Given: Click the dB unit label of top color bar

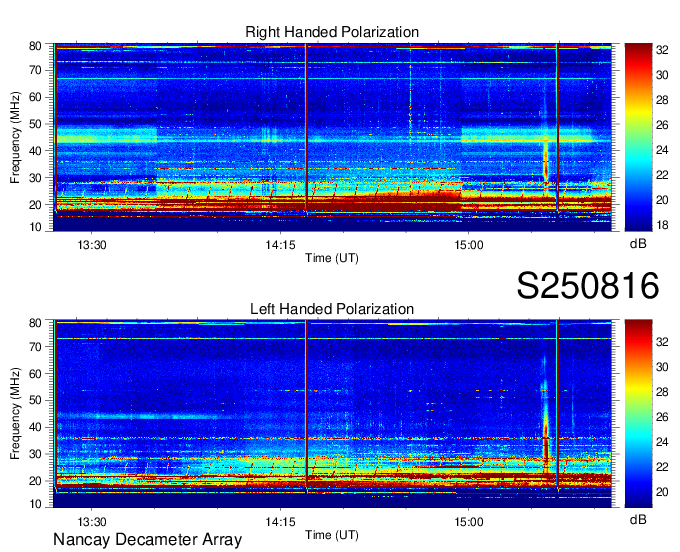Looking at the screenshot, I should click(x=638, y=244).
